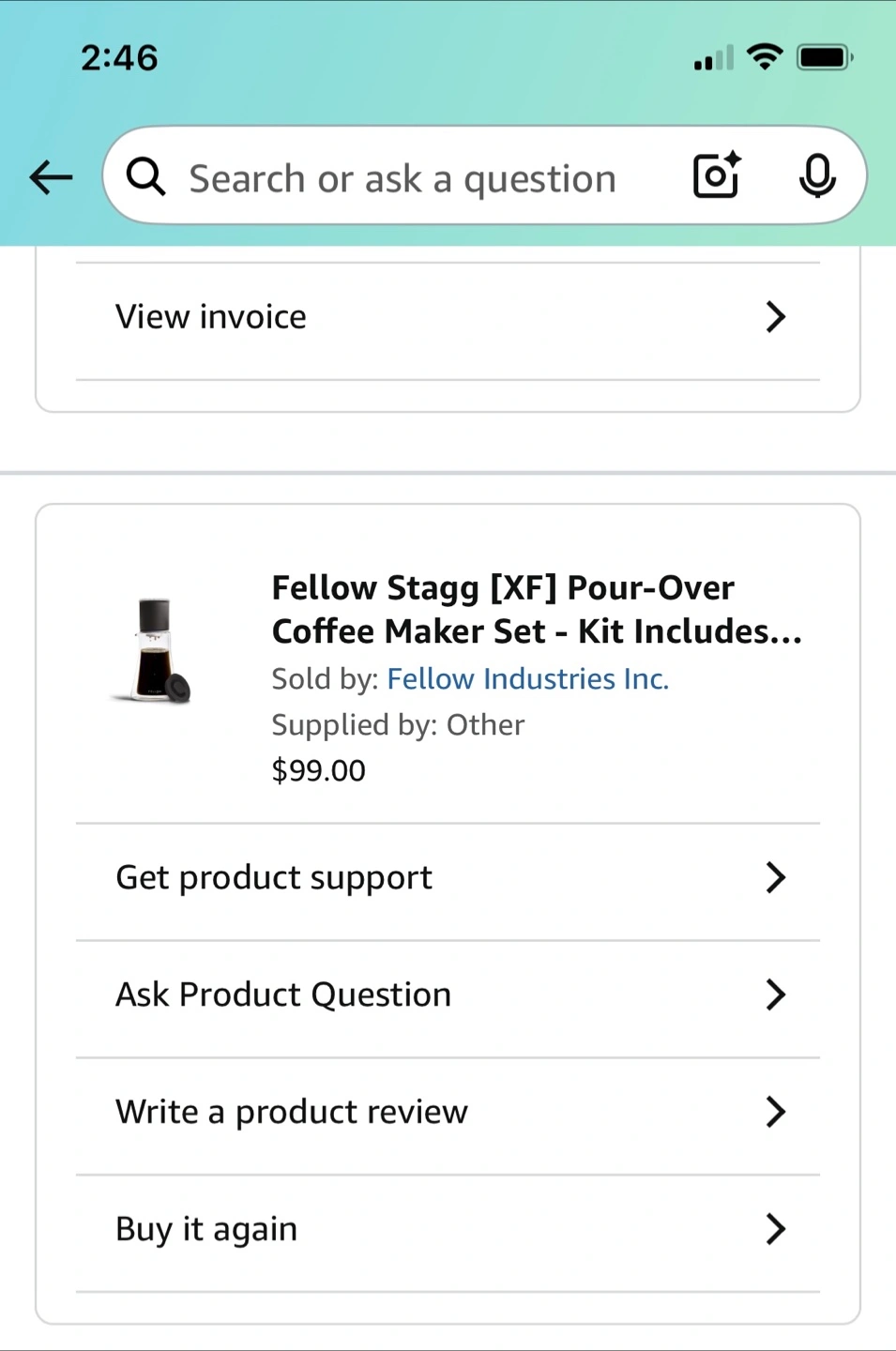Viewport: 896px width, 1351px height.
Task: Tap the battery status icon
Action: click(x=825, y=57)
